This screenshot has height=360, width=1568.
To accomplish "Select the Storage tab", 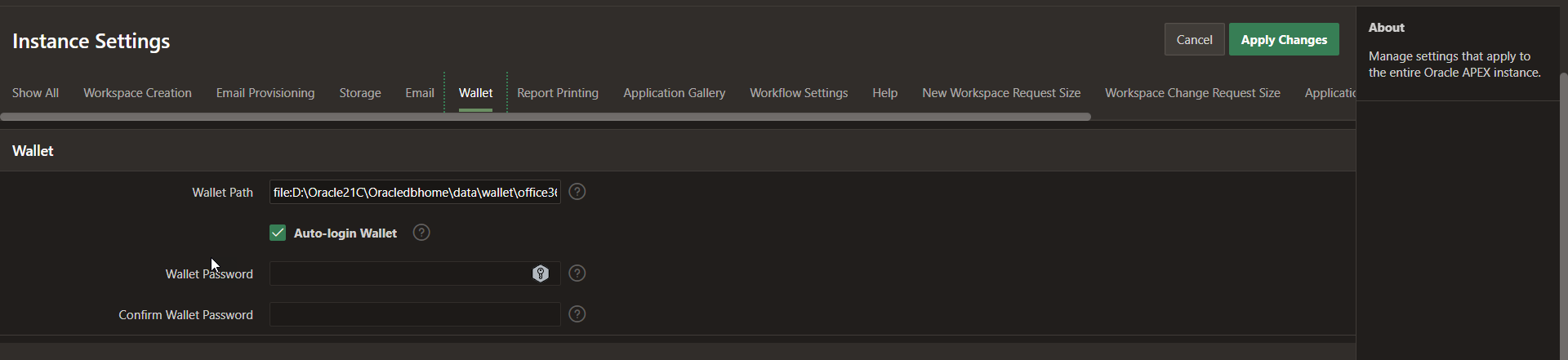I will point(360,93).
